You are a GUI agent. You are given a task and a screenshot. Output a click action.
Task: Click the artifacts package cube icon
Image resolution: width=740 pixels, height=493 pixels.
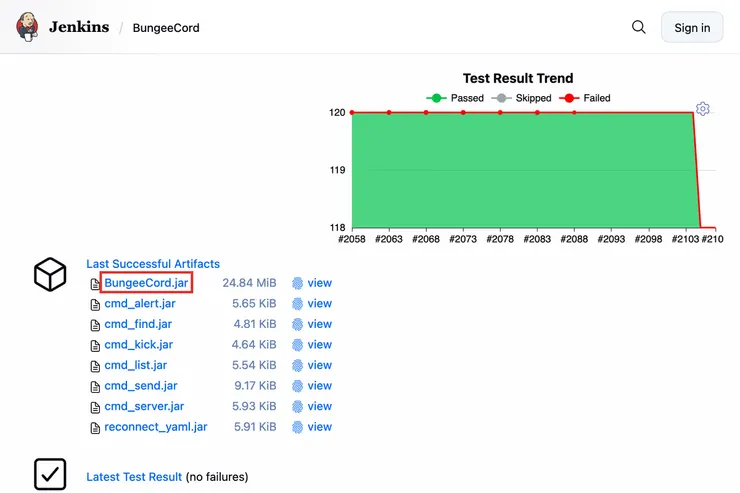(x=50, y=274)
